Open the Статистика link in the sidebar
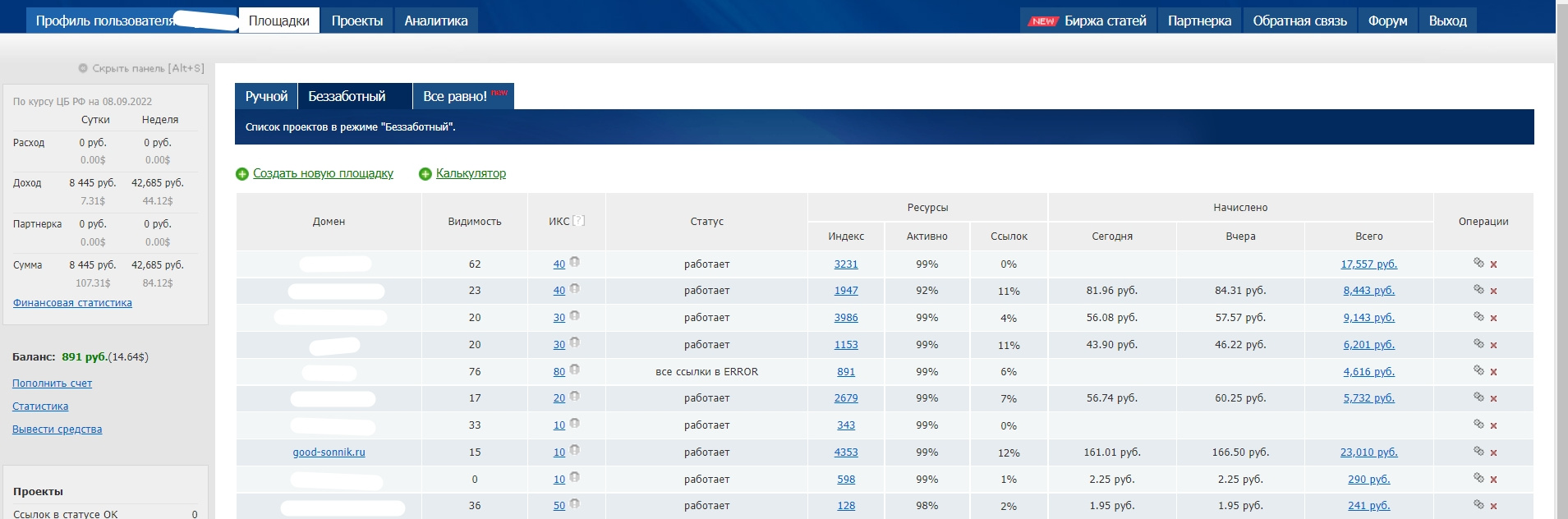The image size is (1568, 519). (x=40, y=406)
